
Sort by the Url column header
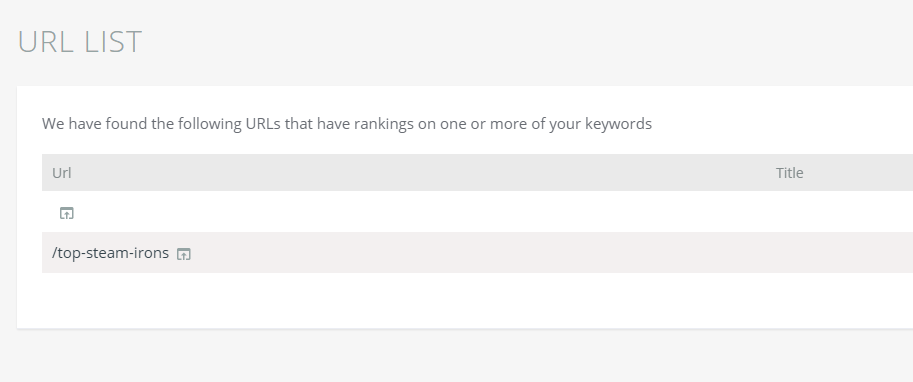(62, 173)
